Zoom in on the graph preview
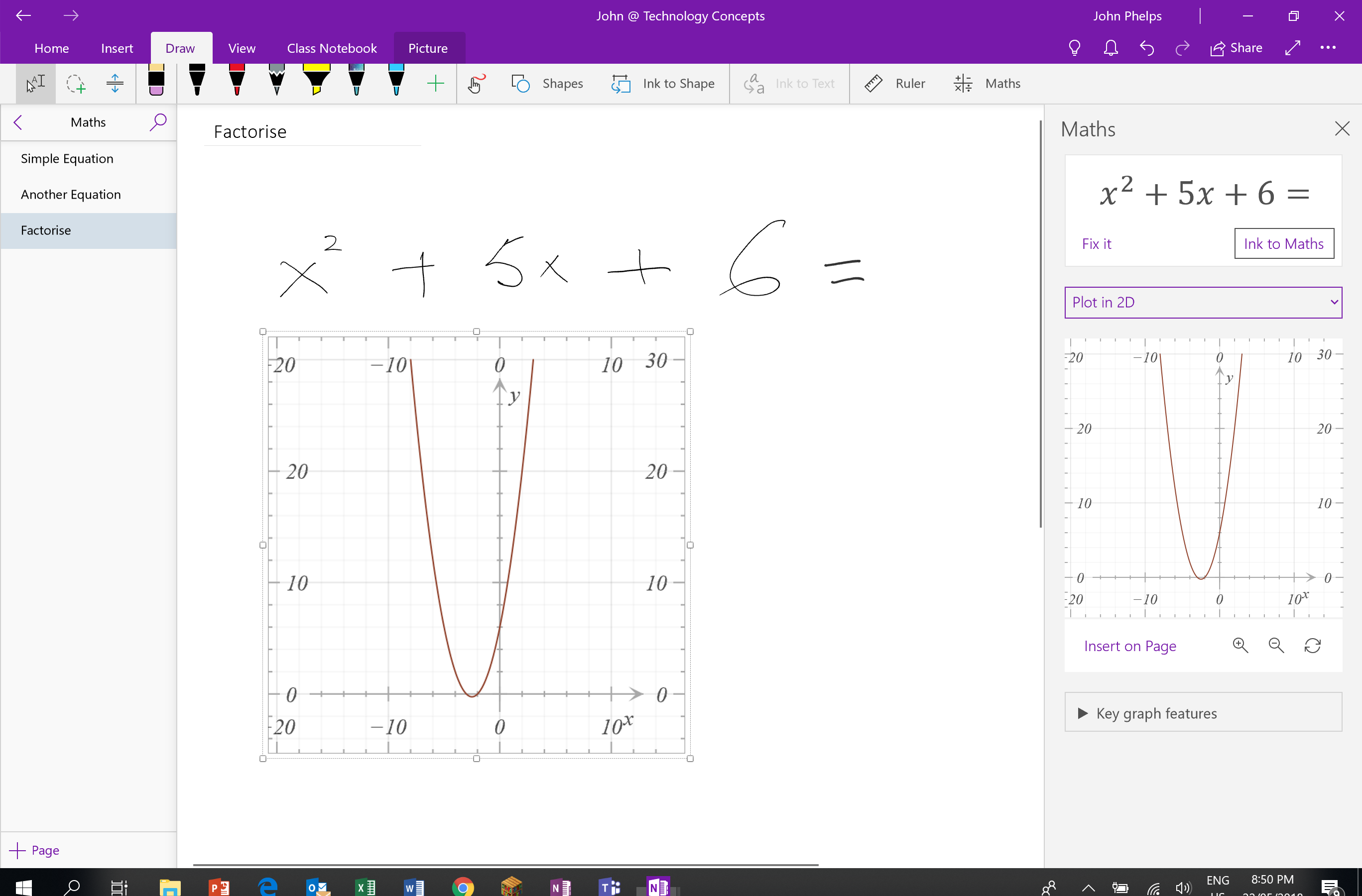This screenshot has height=896, width=1362. (x=1239, y=646)
